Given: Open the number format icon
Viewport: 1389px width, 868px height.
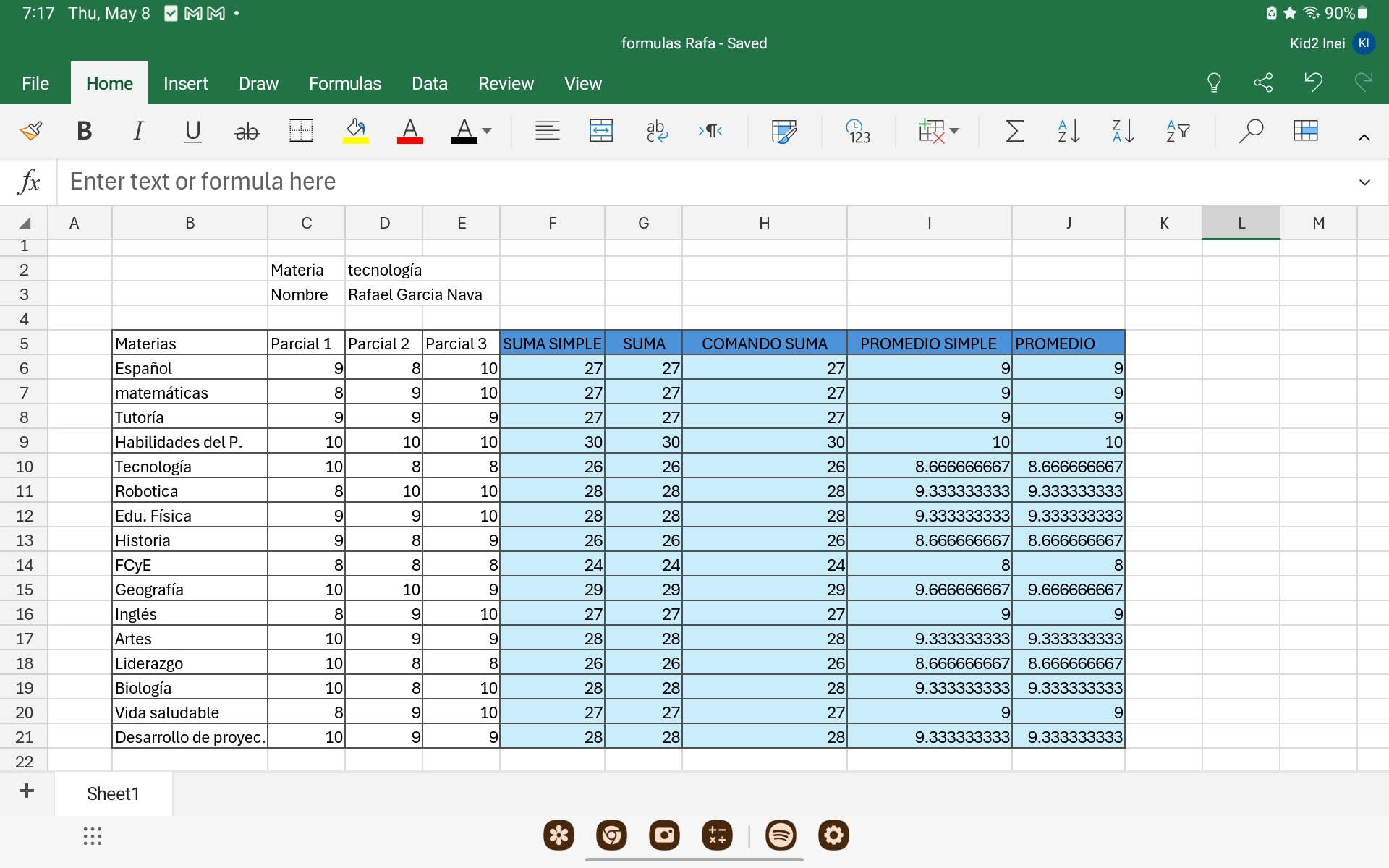Looking at the screenshot, I should 858,131.
